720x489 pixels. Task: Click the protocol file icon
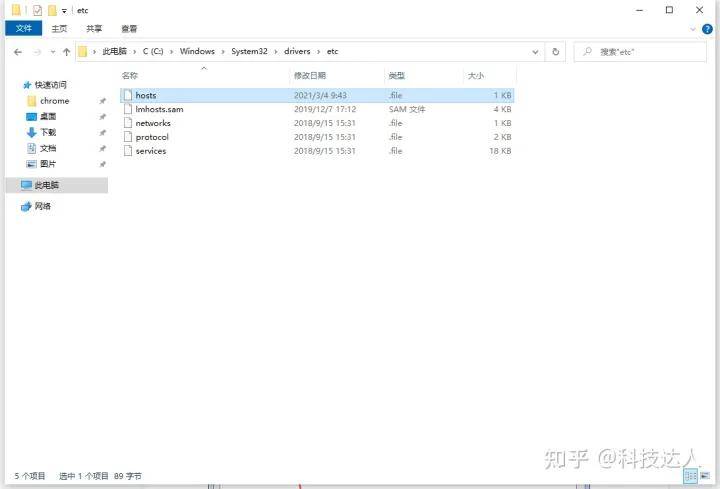click(128, 137)
